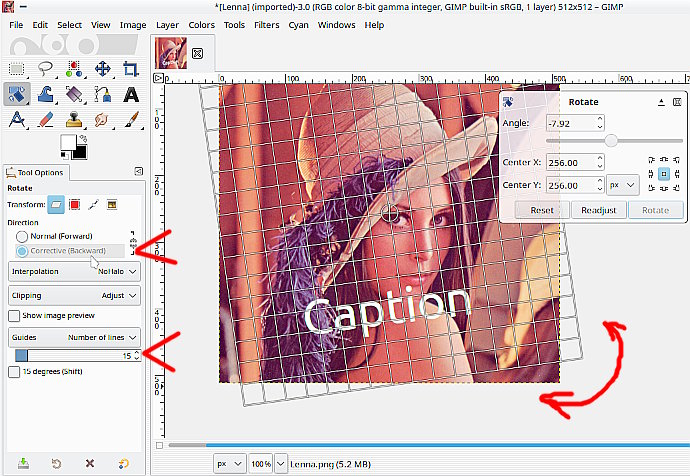690x476 pixels.
Task: Open the Windows menu
Action: [337, 25]
